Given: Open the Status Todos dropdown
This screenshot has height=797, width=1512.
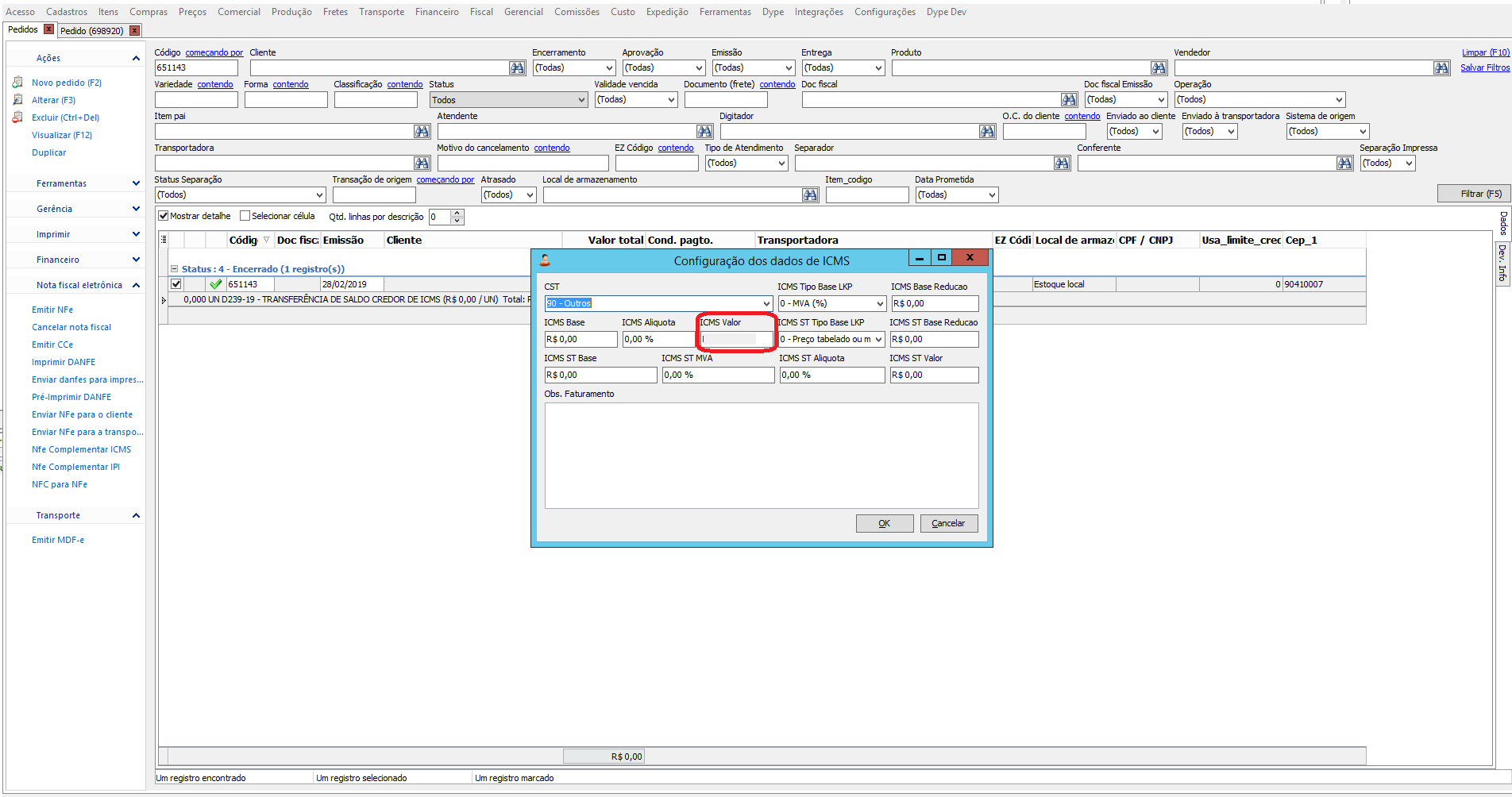Looking at the screenshot, I should pos(581,100).
